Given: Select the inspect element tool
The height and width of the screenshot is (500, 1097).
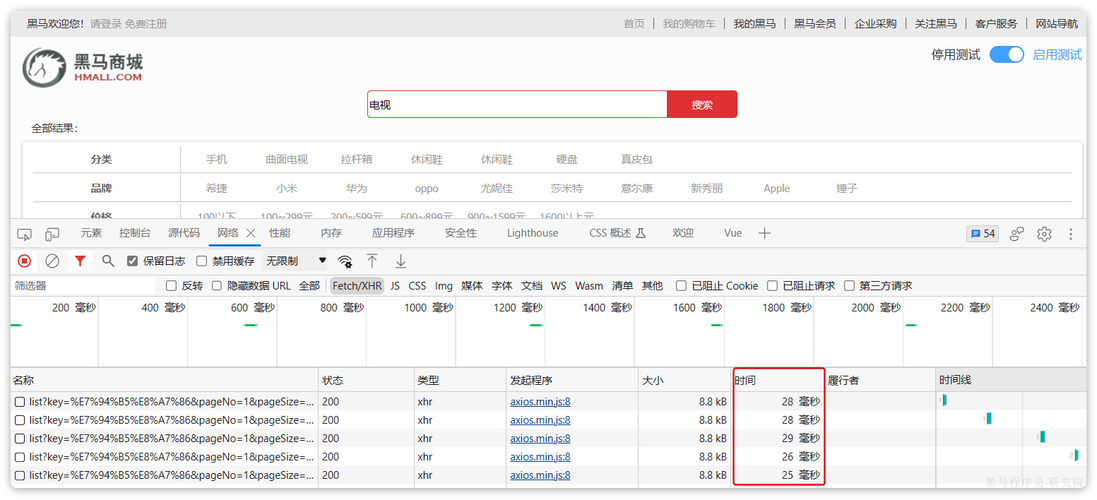Looking at the screenshot, I should tap(24, 234).
